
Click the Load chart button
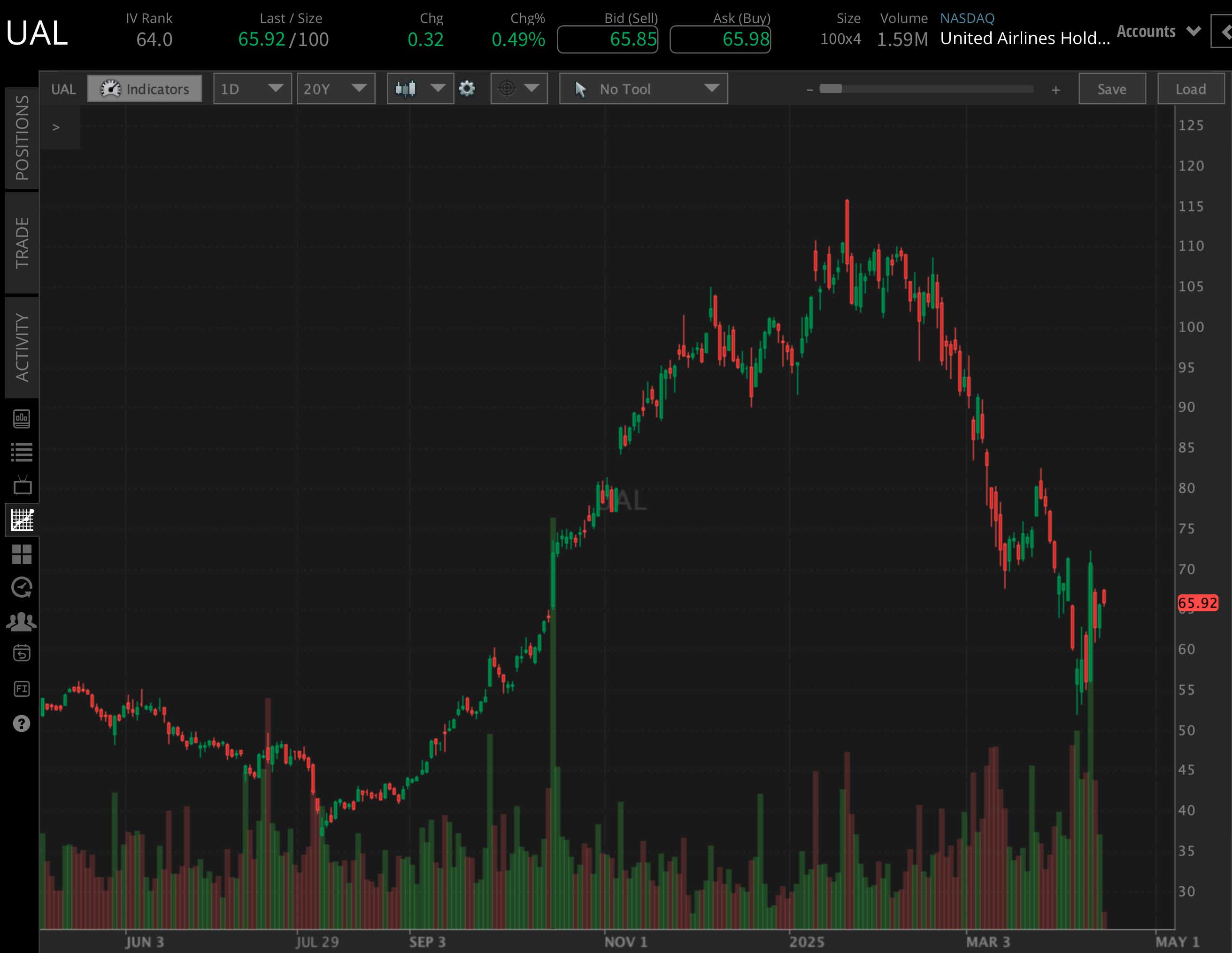pyautogui.click(x=1190, y=89)
